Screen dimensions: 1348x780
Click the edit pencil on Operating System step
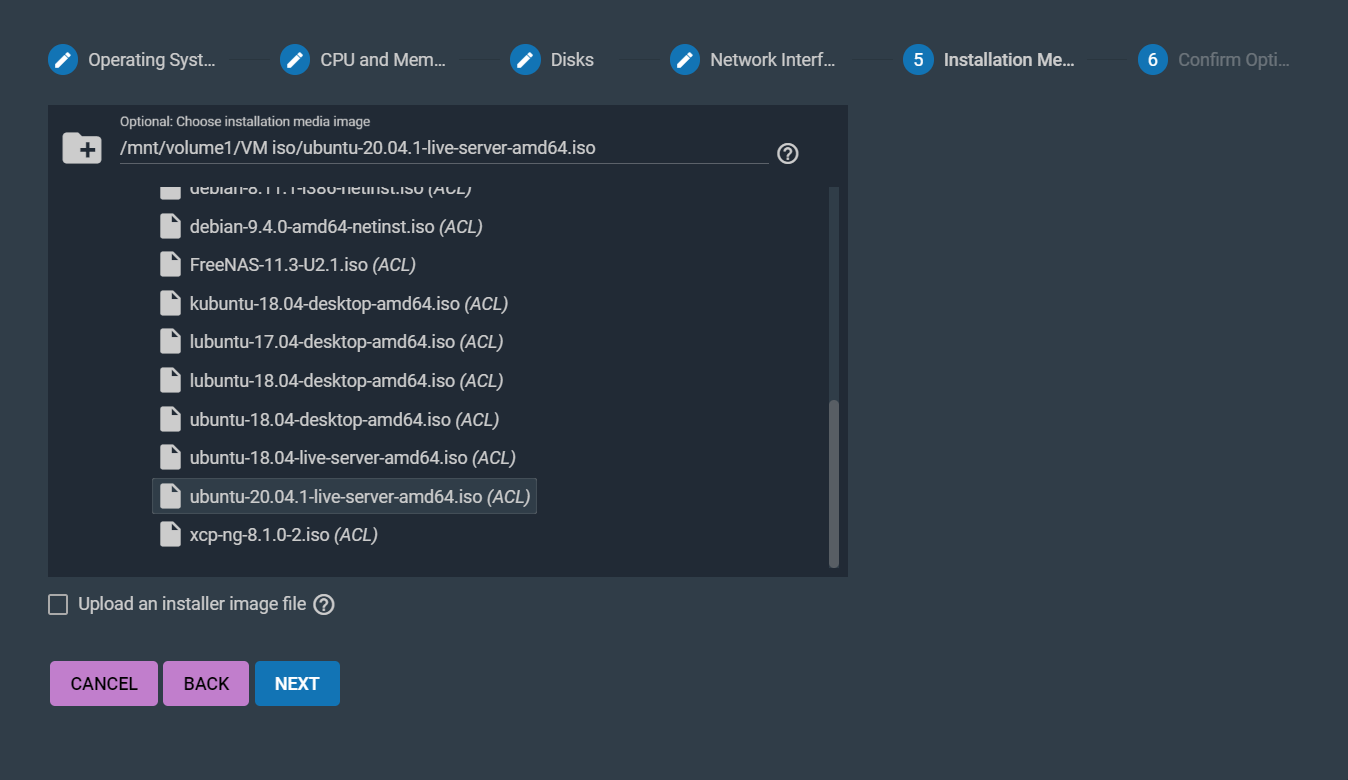63,59
